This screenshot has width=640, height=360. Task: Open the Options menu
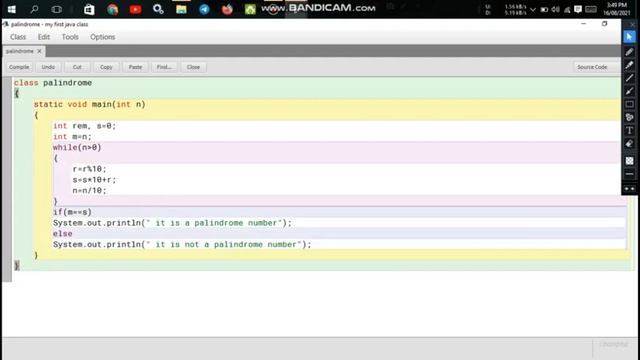click(x=102, y=37)
